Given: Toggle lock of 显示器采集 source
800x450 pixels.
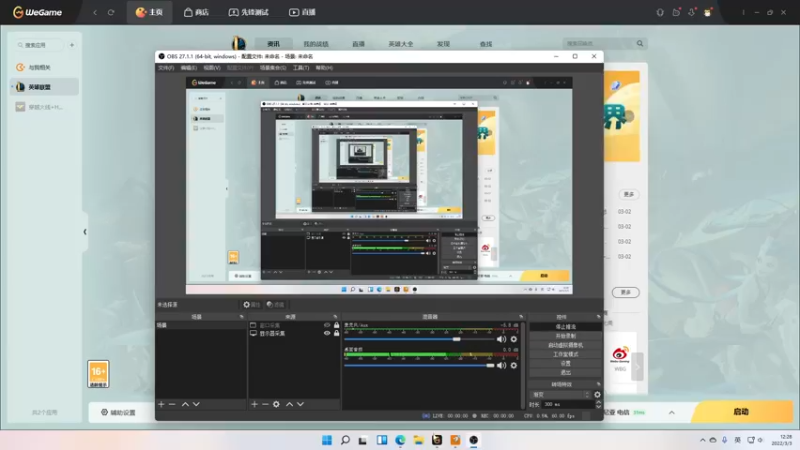Looking at the screenshot, I should (x=336, y=333).
